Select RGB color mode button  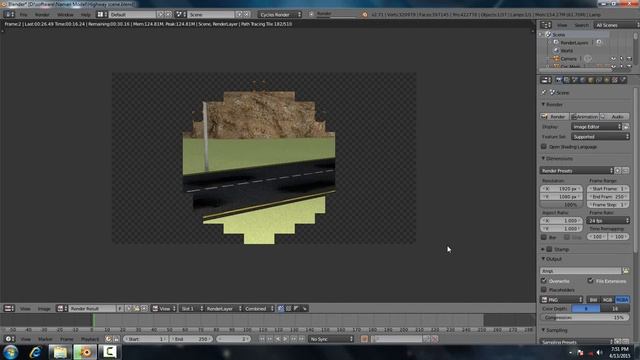(607, 300)
